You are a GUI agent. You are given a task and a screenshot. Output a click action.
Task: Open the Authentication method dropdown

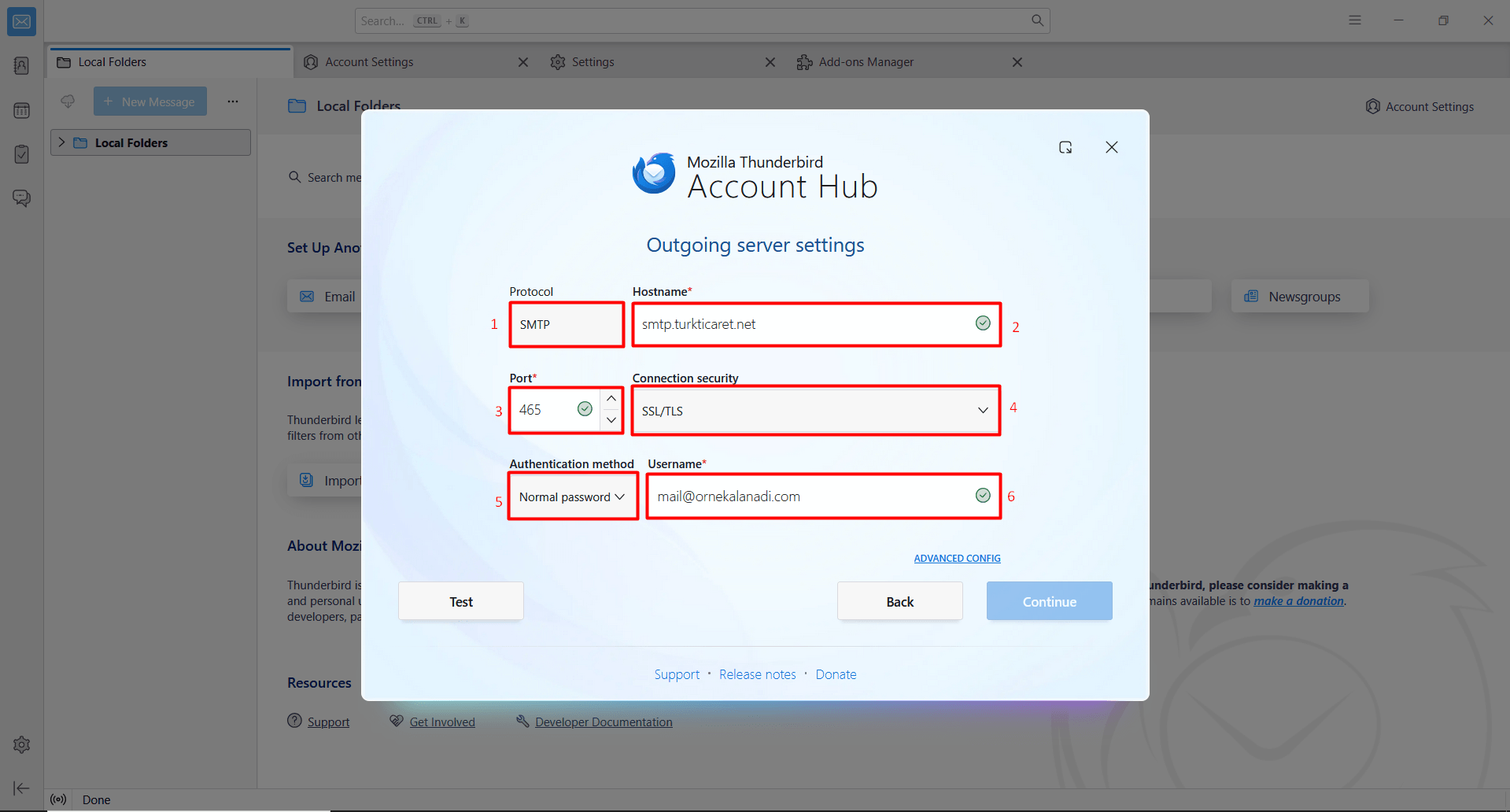(x=572, y=496)
